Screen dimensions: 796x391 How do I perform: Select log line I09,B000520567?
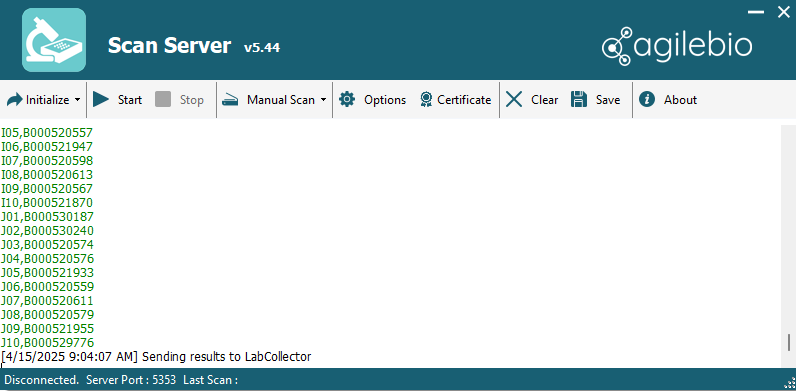pyautogui.click(x=47, y=189)
